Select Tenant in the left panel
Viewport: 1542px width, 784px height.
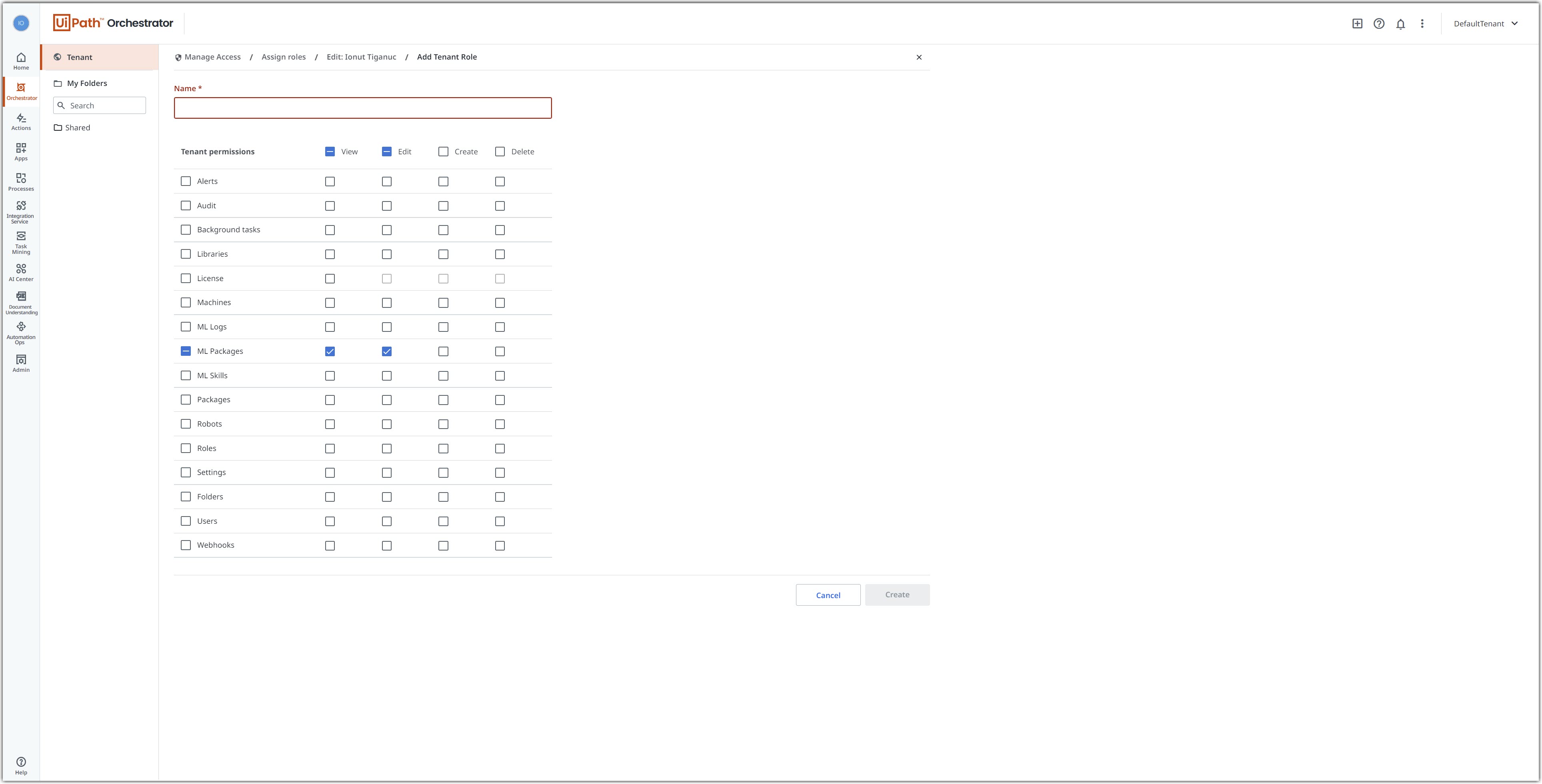80,58
